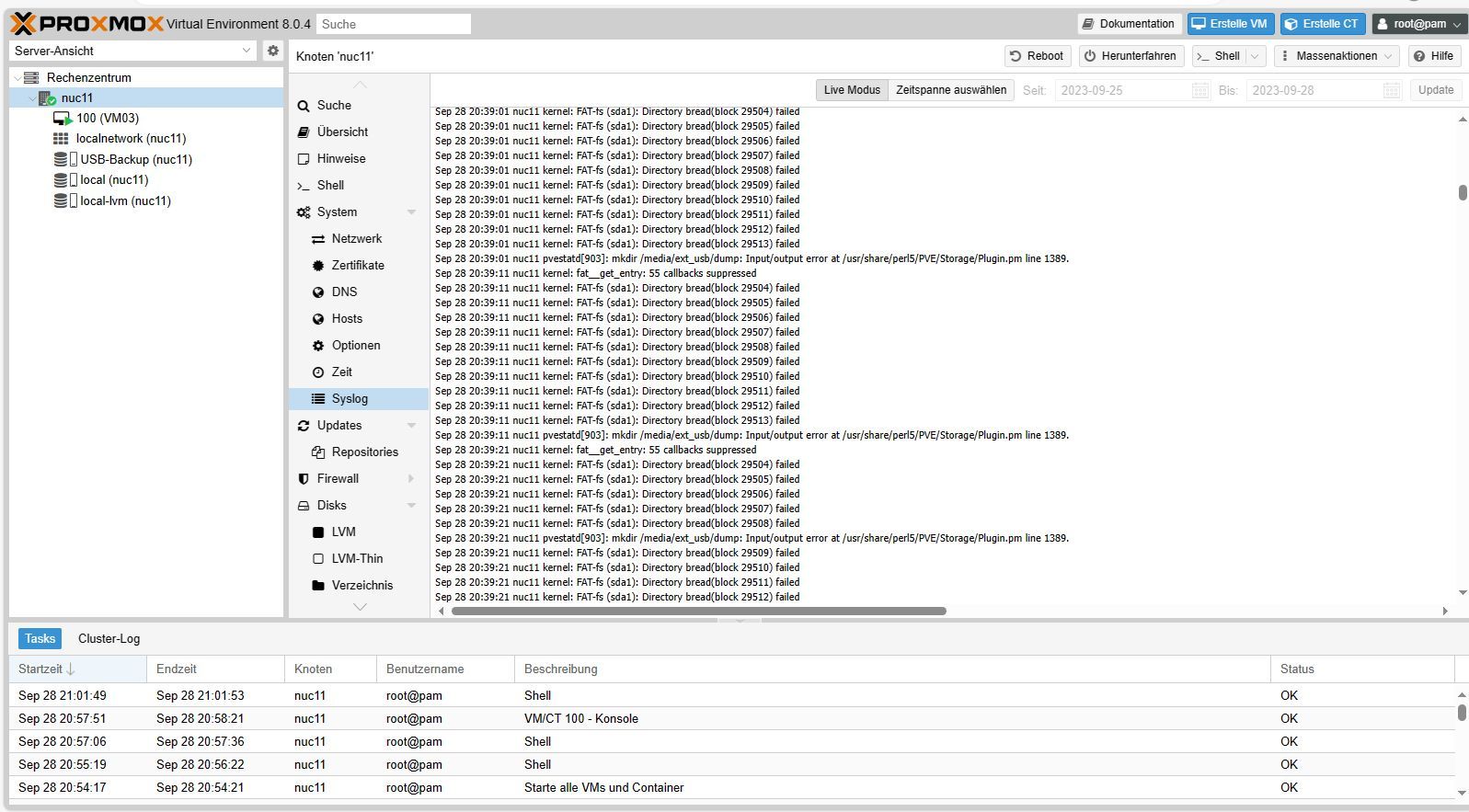This screenshot has height=812, width=1469.
Task: Click node menu scroll-up chevron
Action: 360,84
